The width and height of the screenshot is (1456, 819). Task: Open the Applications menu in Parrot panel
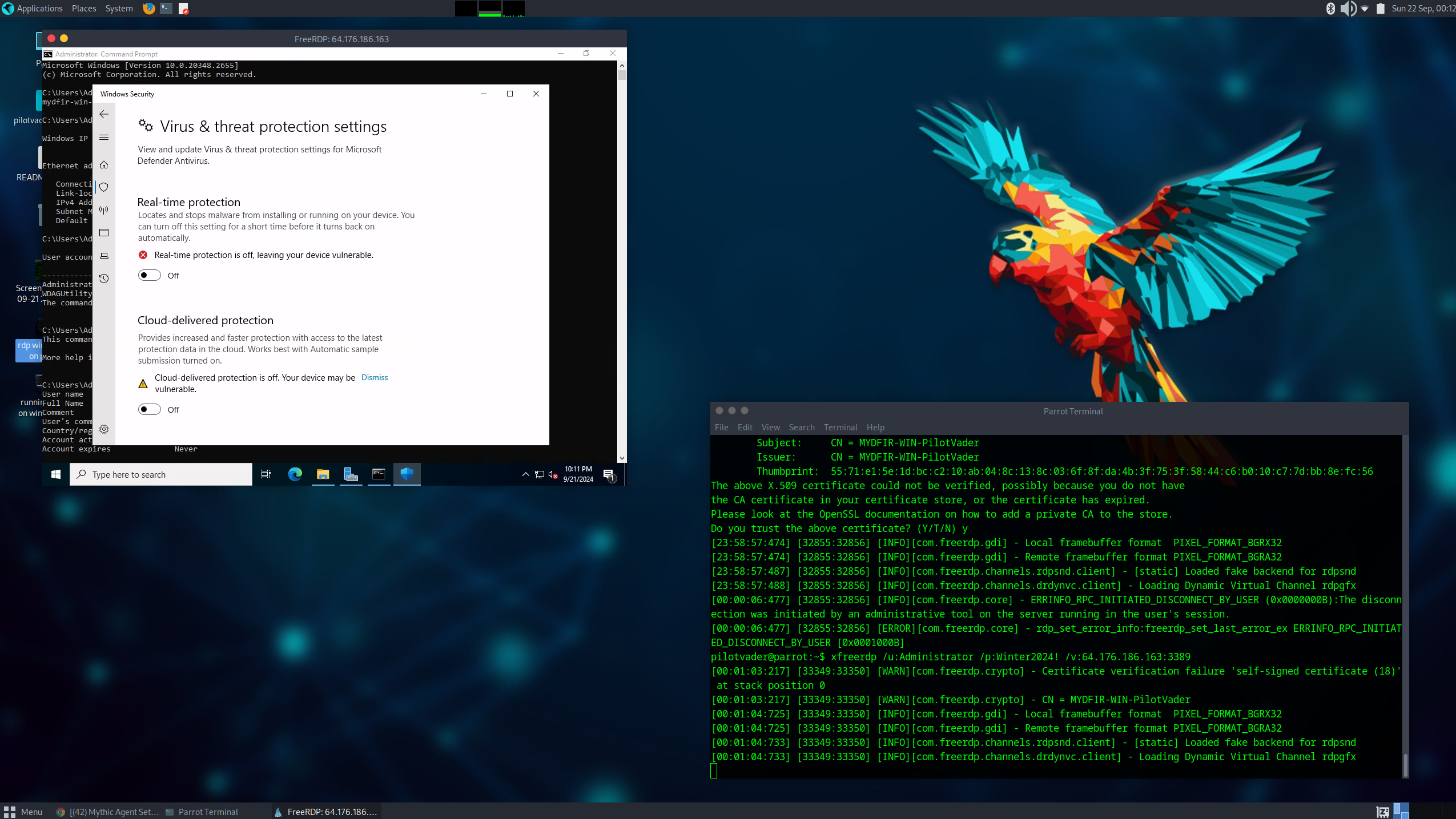[x=39, y=8]
